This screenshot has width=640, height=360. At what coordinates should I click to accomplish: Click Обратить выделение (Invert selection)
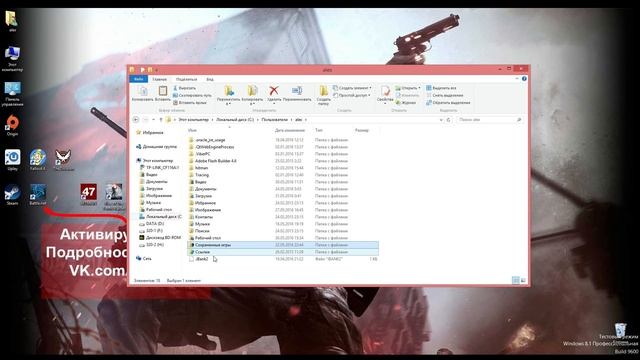pyautogui.click(x=448, y=103)
